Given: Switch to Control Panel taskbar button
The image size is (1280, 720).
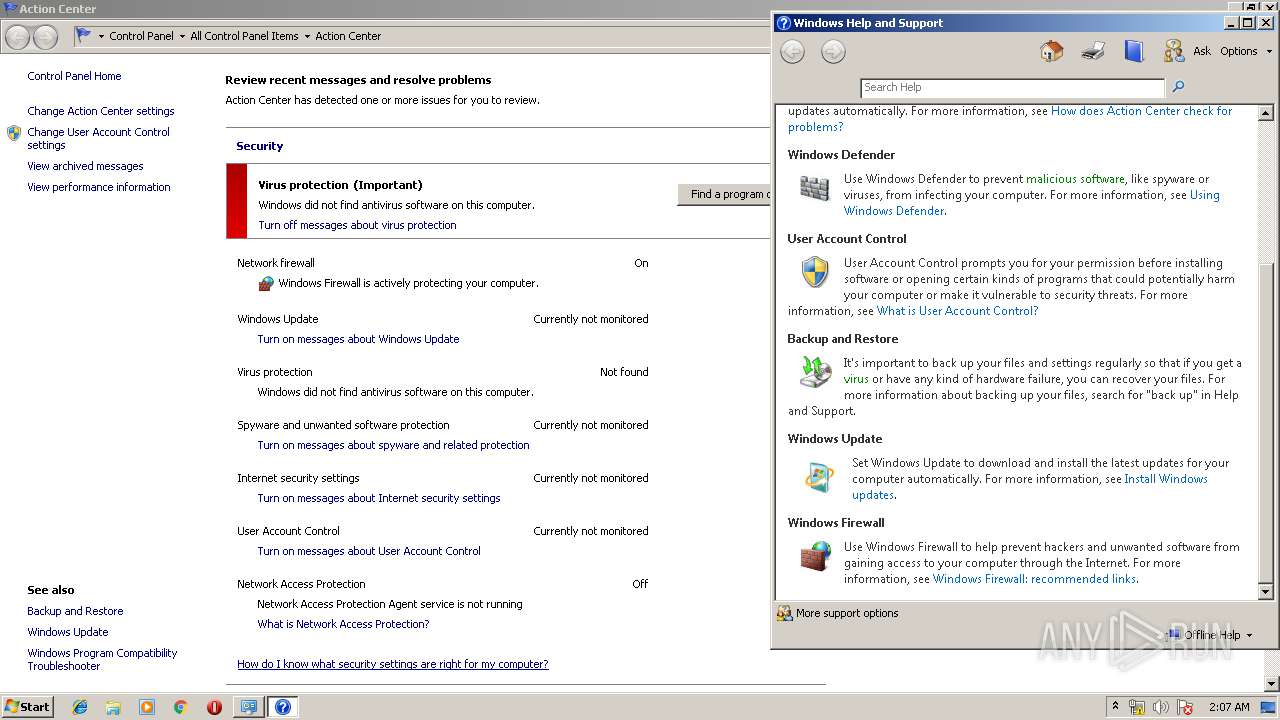Looking at the screenshot, I should coord(248,707).
